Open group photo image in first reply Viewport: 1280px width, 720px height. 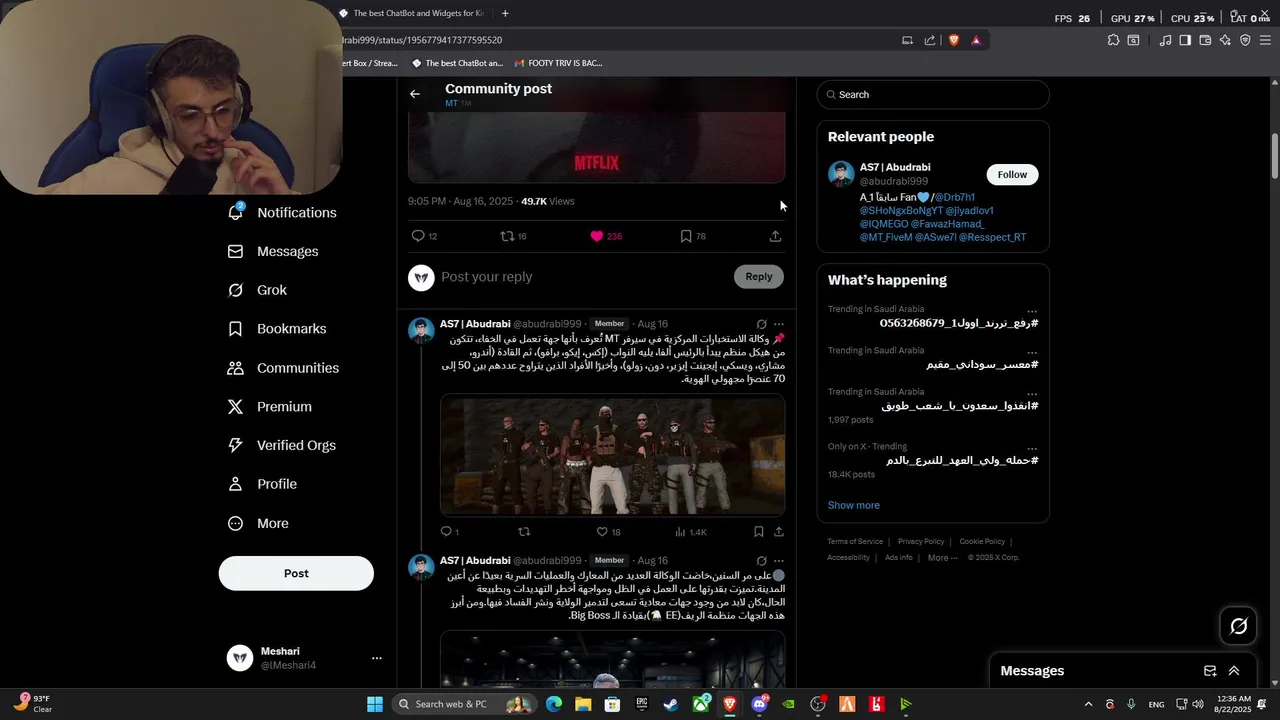(x=612, y=455)
